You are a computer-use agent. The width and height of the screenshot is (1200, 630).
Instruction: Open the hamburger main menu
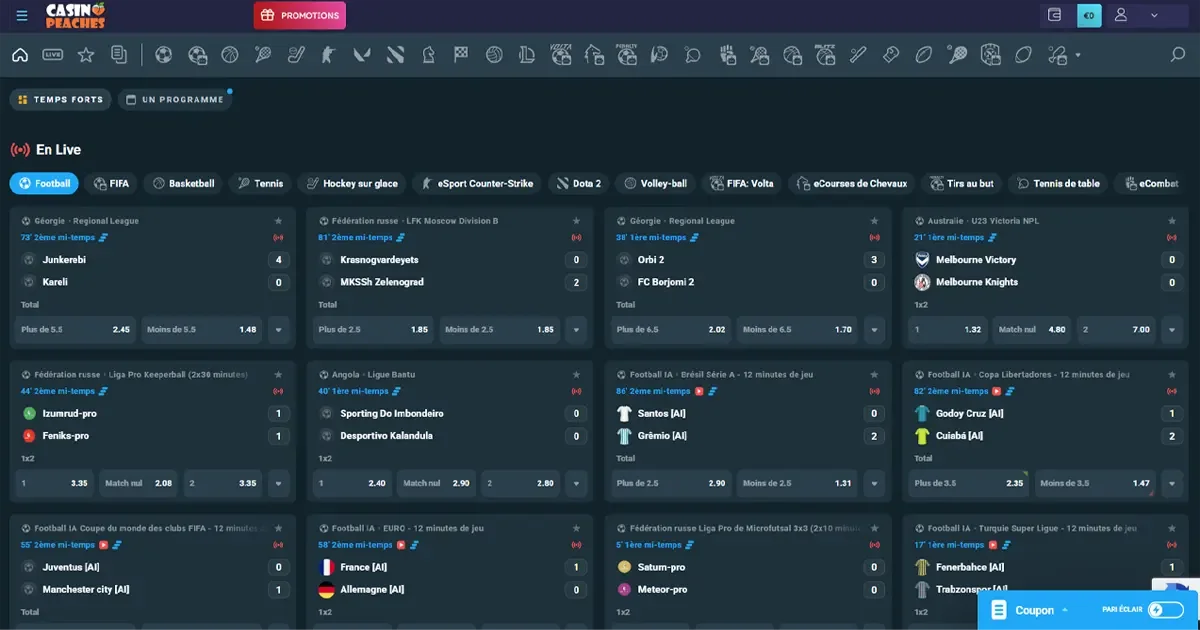22,16
